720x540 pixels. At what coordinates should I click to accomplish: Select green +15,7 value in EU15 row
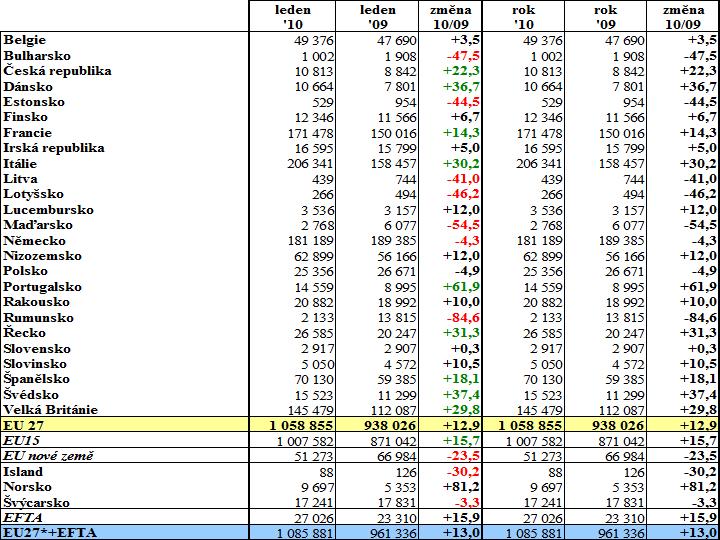(461, 441)
